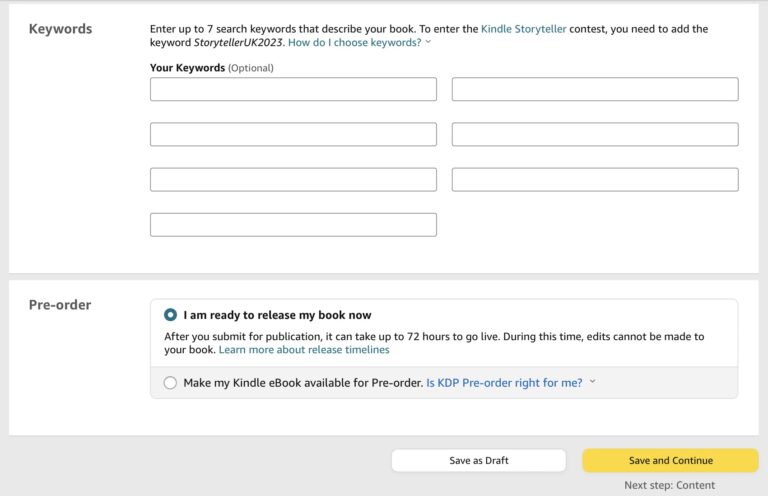Expand 'How do I choose keywords?' chevron
The width and height of the screenshot is (768, 496).
point(428,42)
